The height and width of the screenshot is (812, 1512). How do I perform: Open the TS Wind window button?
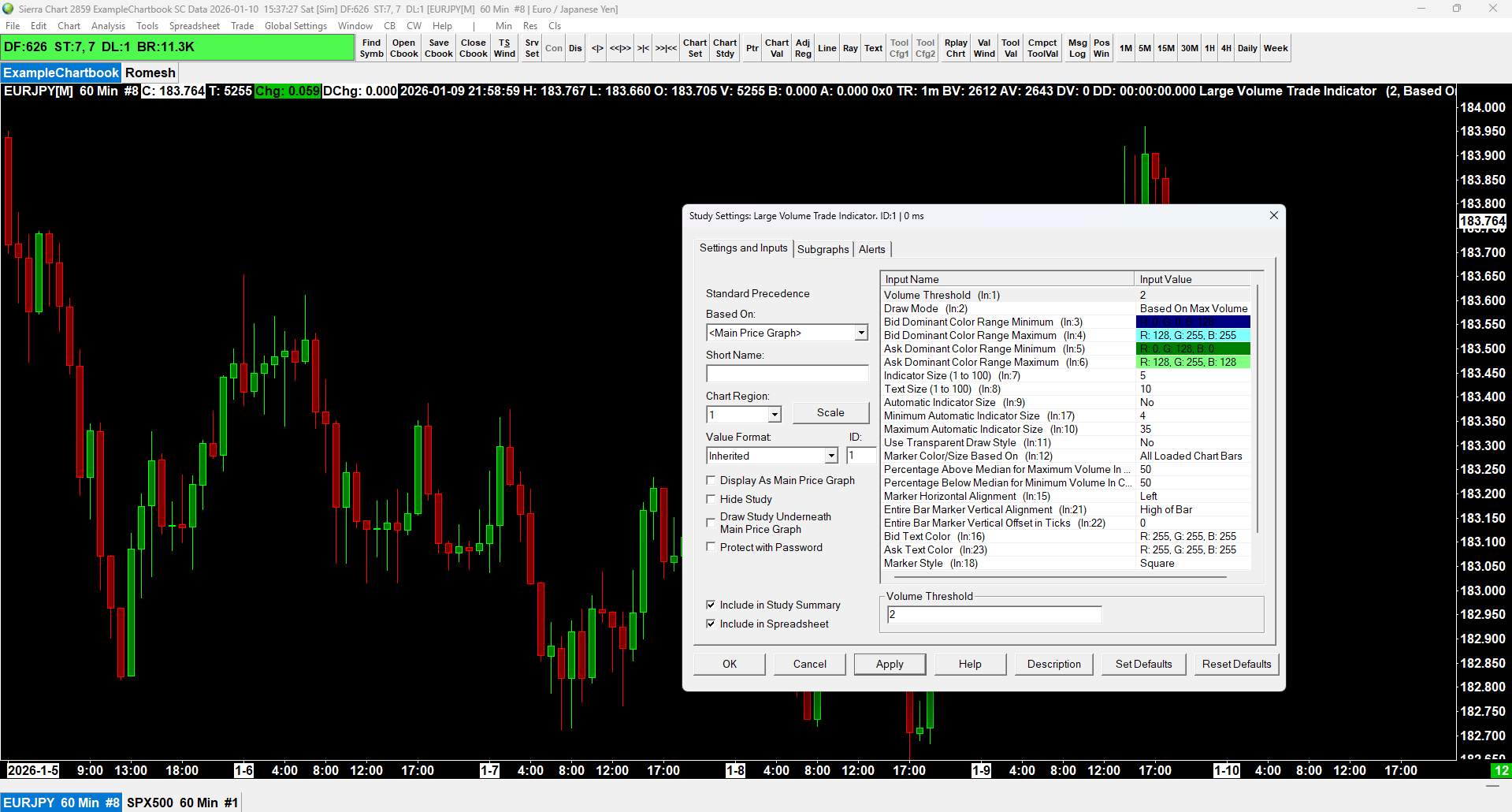tap(504, 48)
